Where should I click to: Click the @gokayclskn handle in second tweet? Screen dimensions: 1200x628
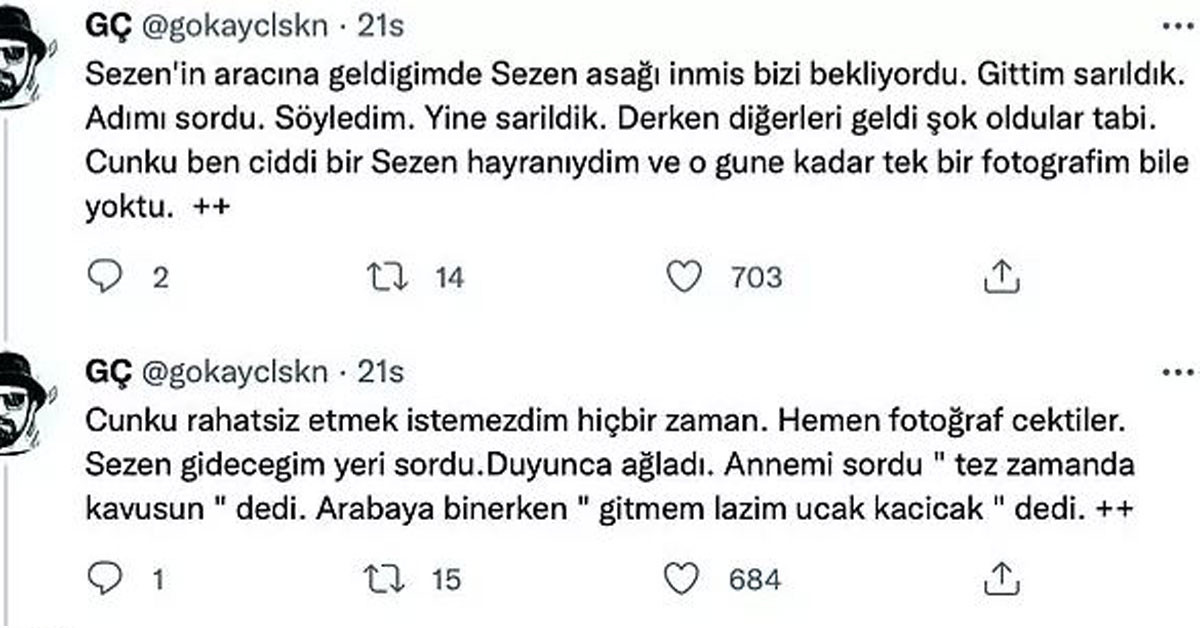(236, 372)
